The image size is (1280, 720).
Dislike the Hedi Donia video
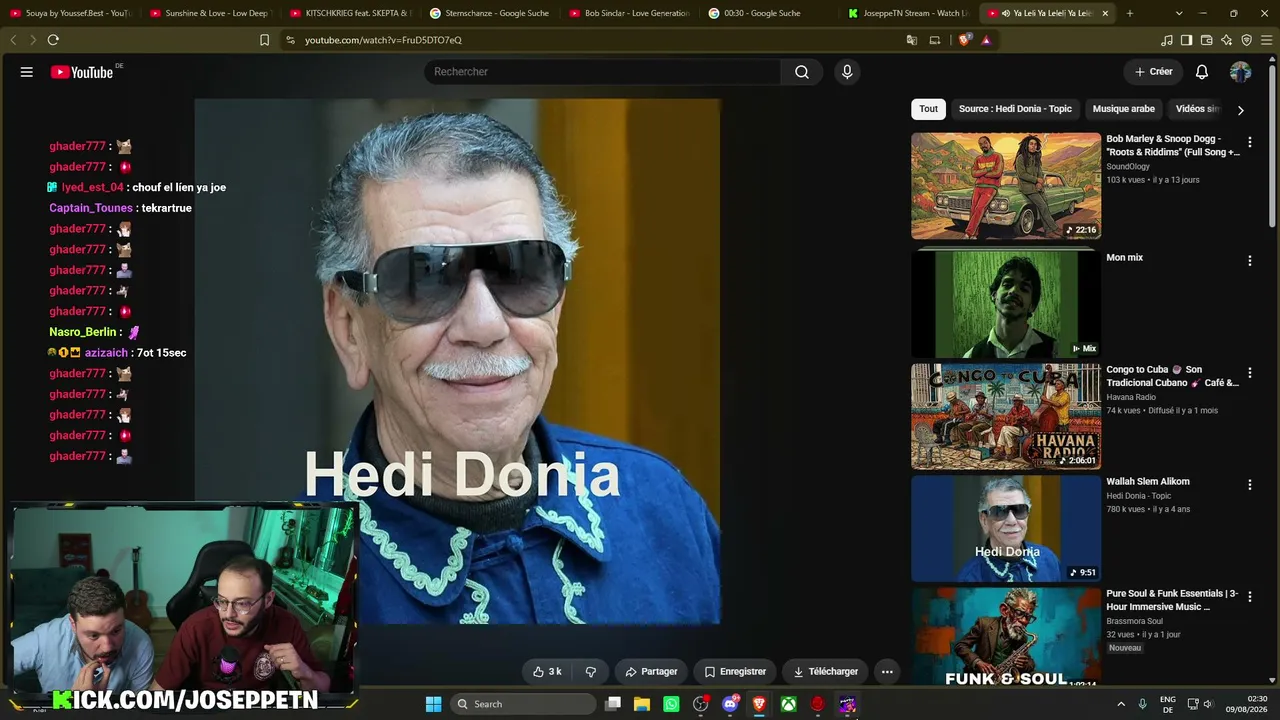pyautogui.click(x=590, y=672)
